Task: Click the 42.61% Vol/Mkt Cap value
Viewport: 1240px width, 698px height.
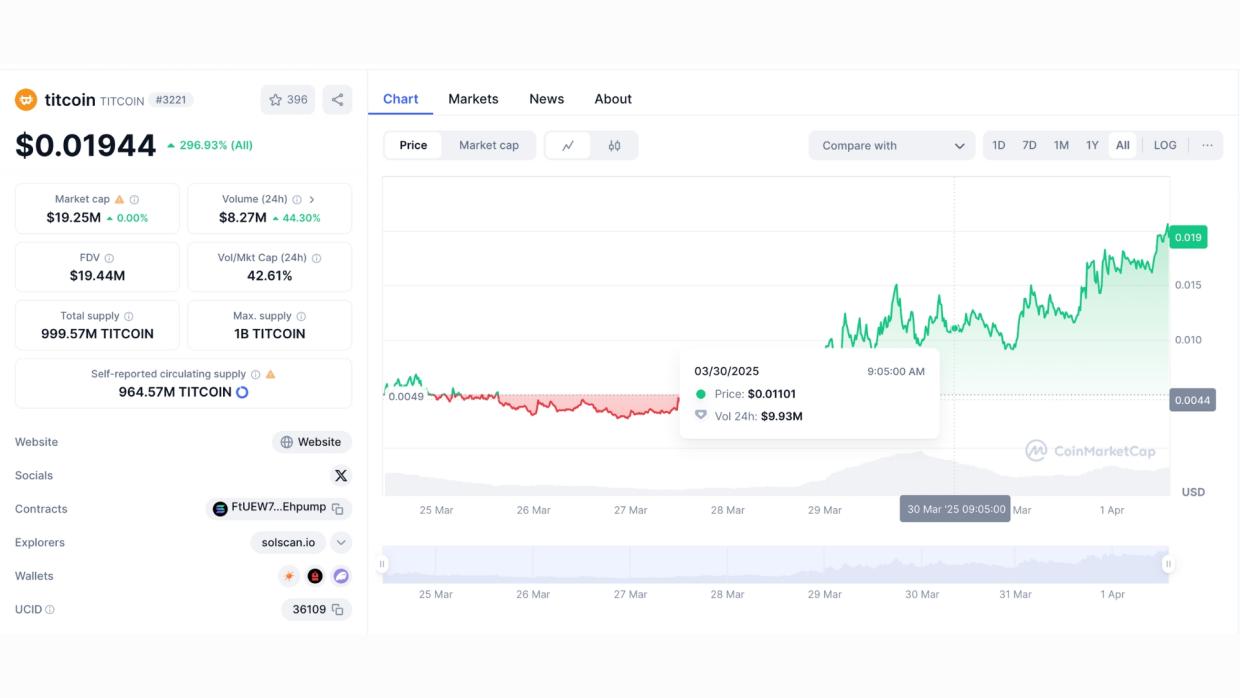Action: [270, 275]
